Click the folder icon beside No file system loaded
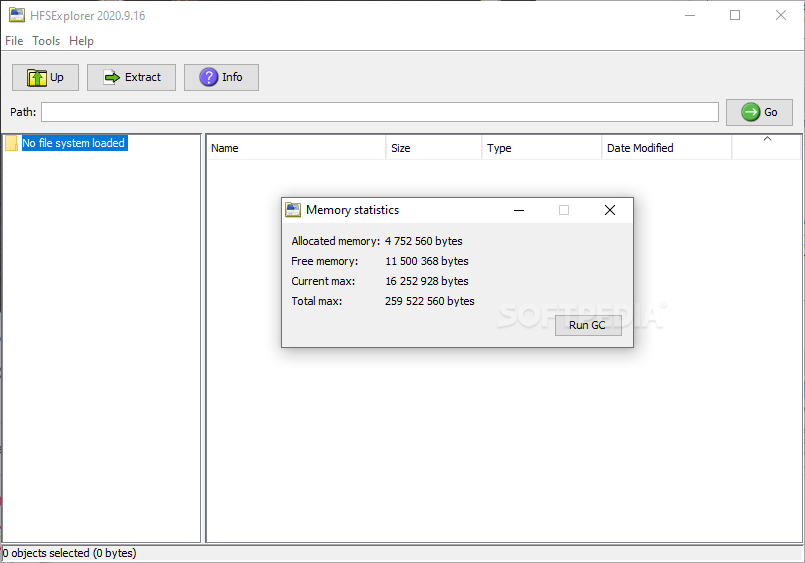805x563 pixels. 11,143
